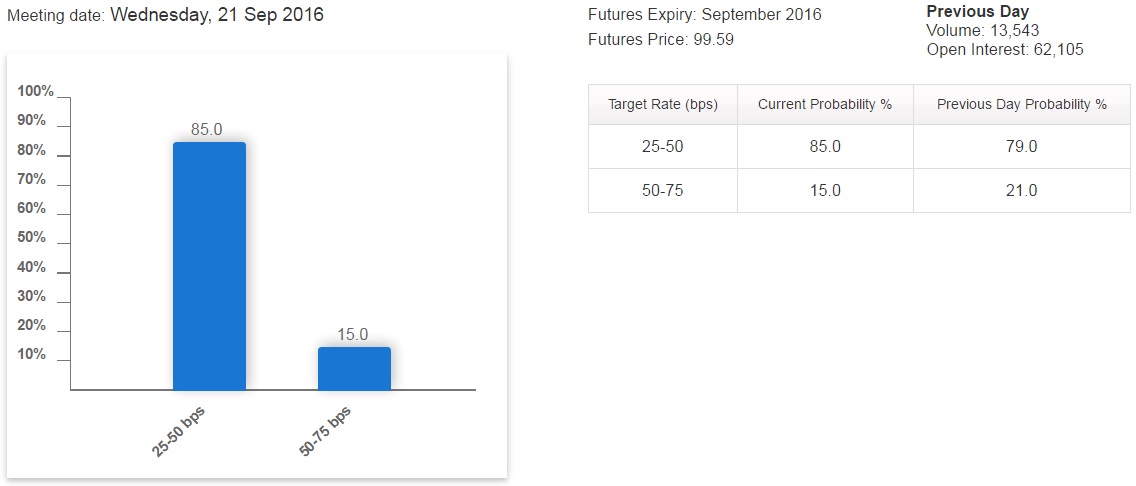Select the 85.0 label above the chart bar

pyautogui.click(x=206, y=129)
